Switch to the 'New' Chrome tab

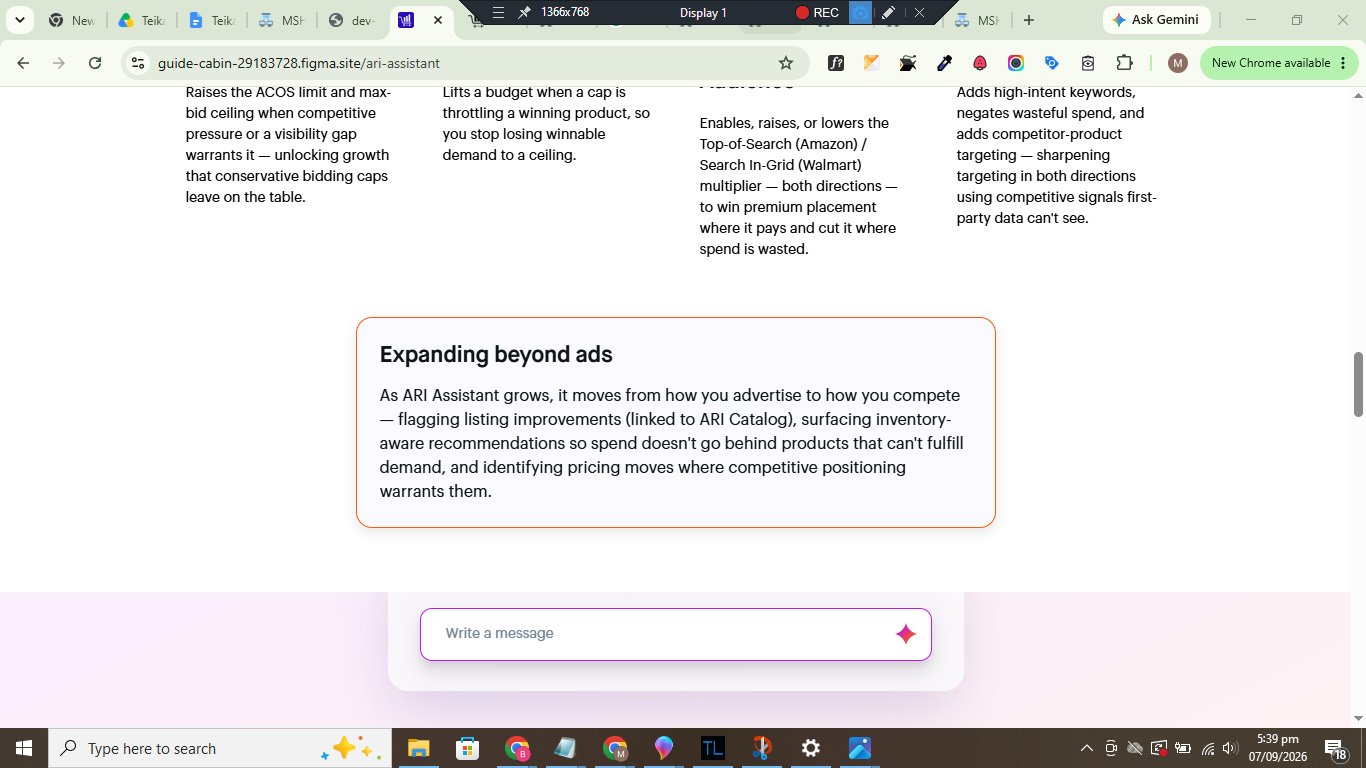(x=72, y=20)
